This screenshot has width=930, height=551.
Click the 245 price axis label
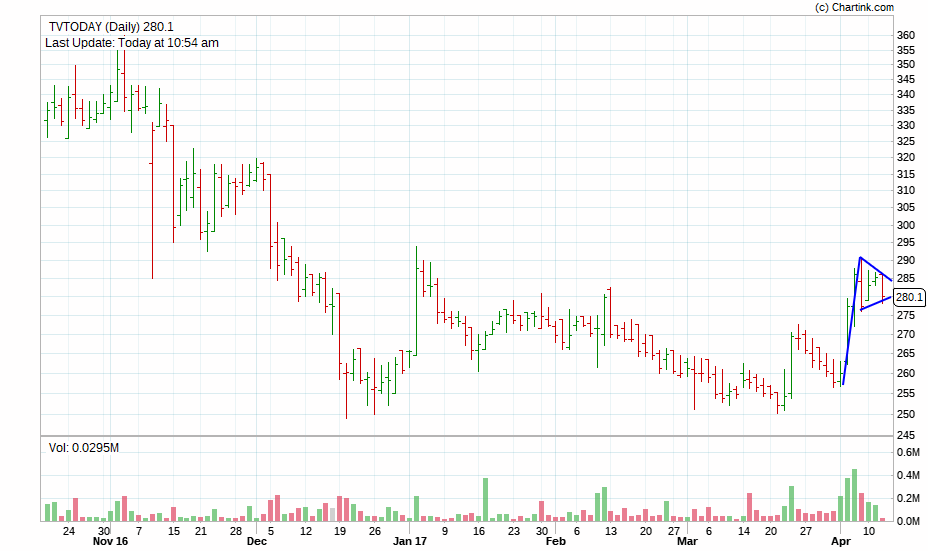pyautogui.click(x=906, y=435)
